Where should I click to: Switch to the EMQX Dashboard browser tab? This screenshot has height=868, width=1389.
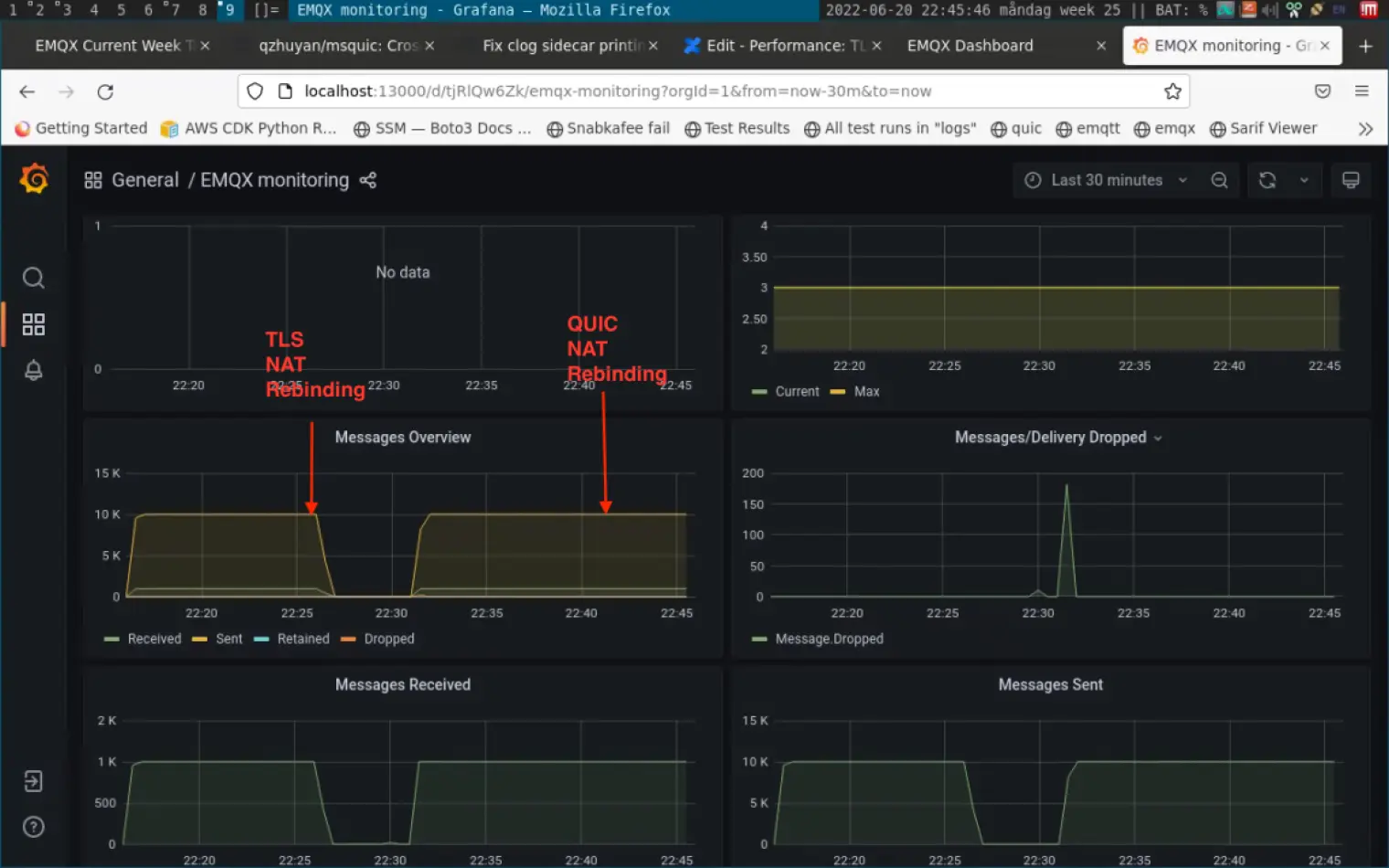[x=970, y=45]
